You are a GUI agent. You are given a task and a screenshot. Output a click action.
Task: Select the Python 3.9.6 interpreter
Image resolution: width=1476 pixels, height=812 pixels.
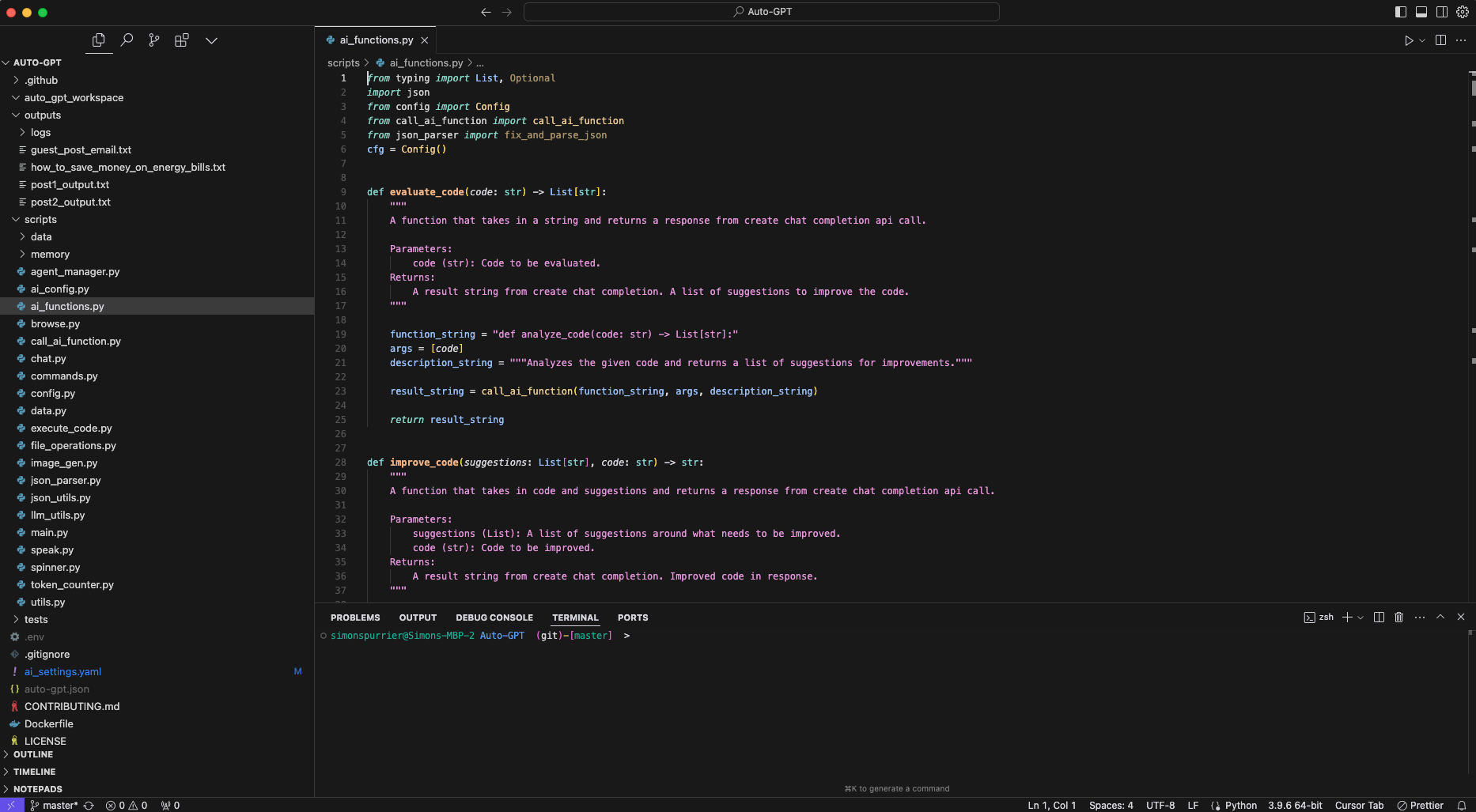[1294, 805]
